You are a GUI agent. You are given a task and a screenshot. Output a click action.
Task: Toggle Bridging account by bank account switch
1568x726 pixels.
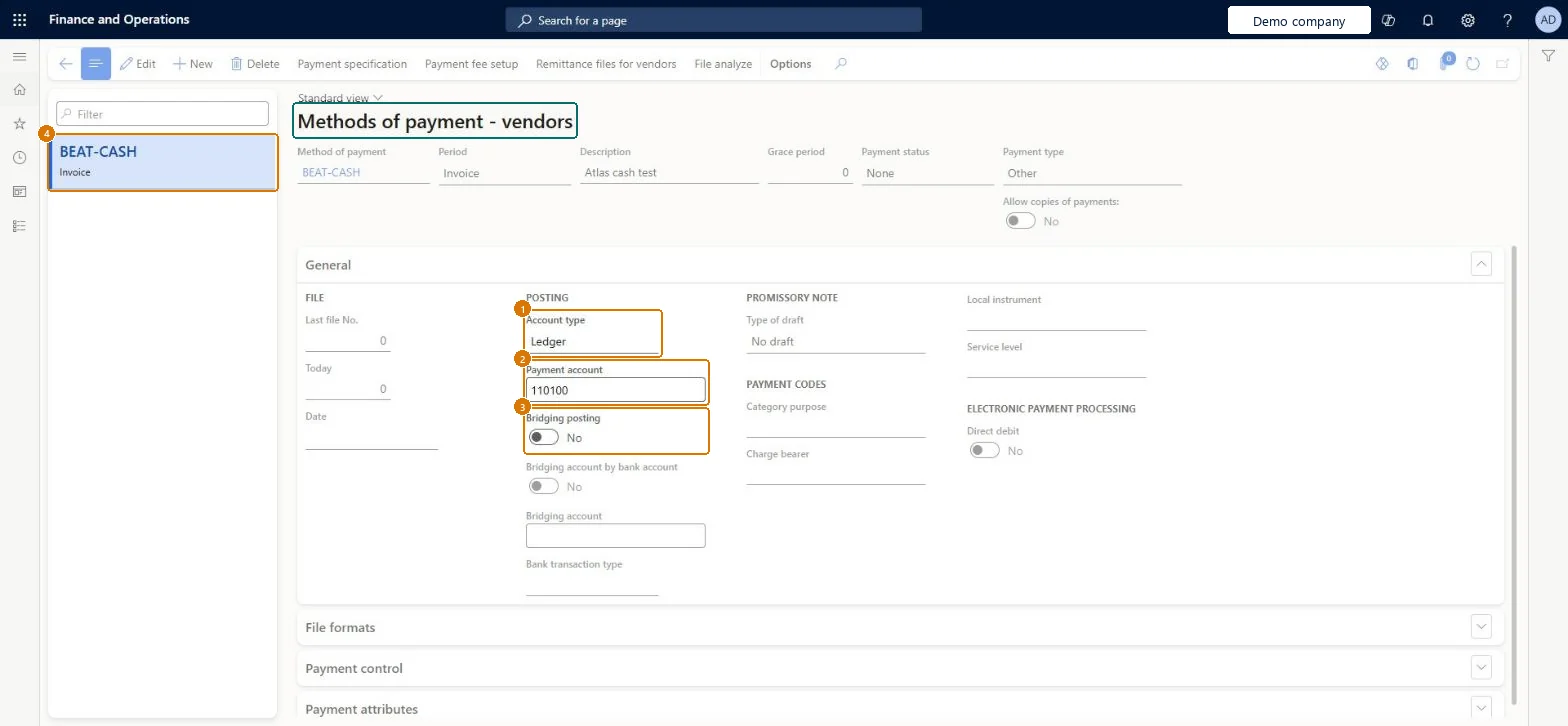tap(544, 486)
